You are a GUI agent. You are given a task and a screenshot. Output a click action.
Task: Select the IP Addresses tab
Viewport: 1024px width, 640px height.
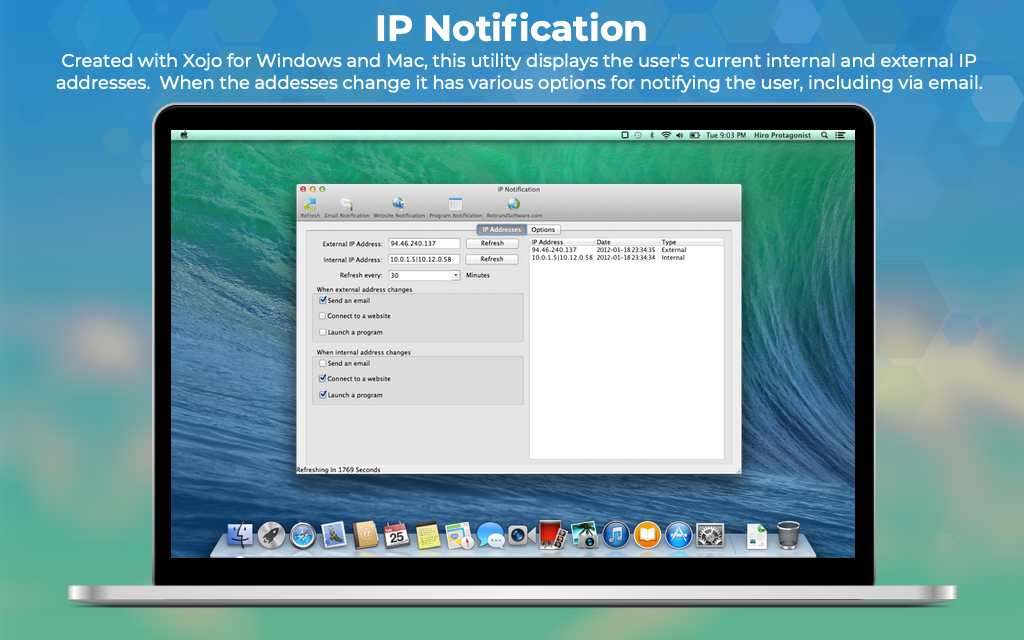tap(501, 230)
